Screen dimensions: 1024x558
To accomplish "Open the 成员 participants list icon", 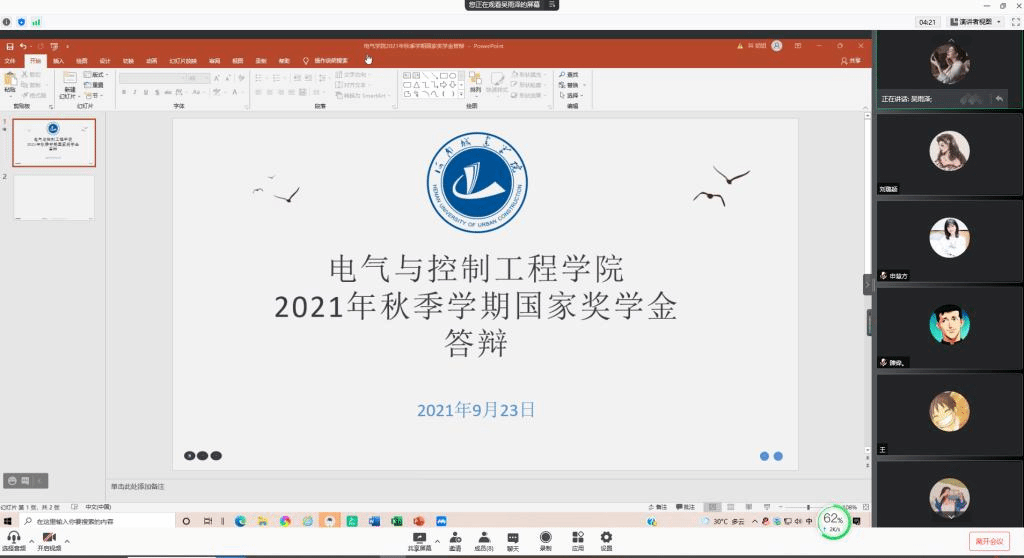I will (483, 538).
